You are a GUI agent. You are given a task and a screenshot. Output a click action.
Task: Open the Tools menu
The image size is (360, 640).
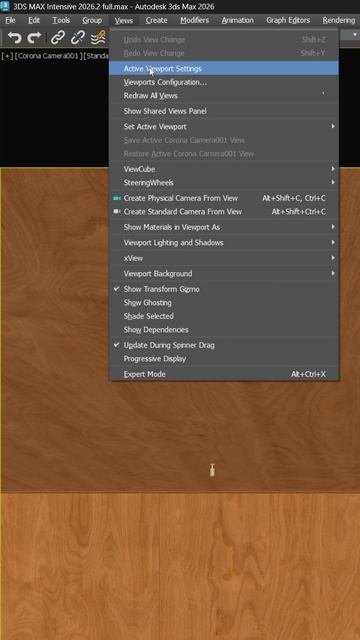[61, 20]
